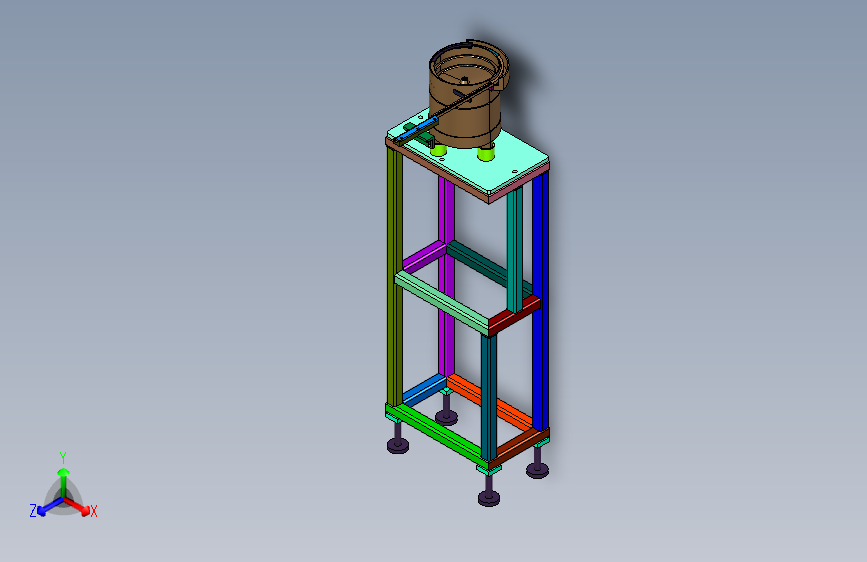Select the magenta horizontal middle crossbar
Screen dimensions: 867x562
coord(424,255)
